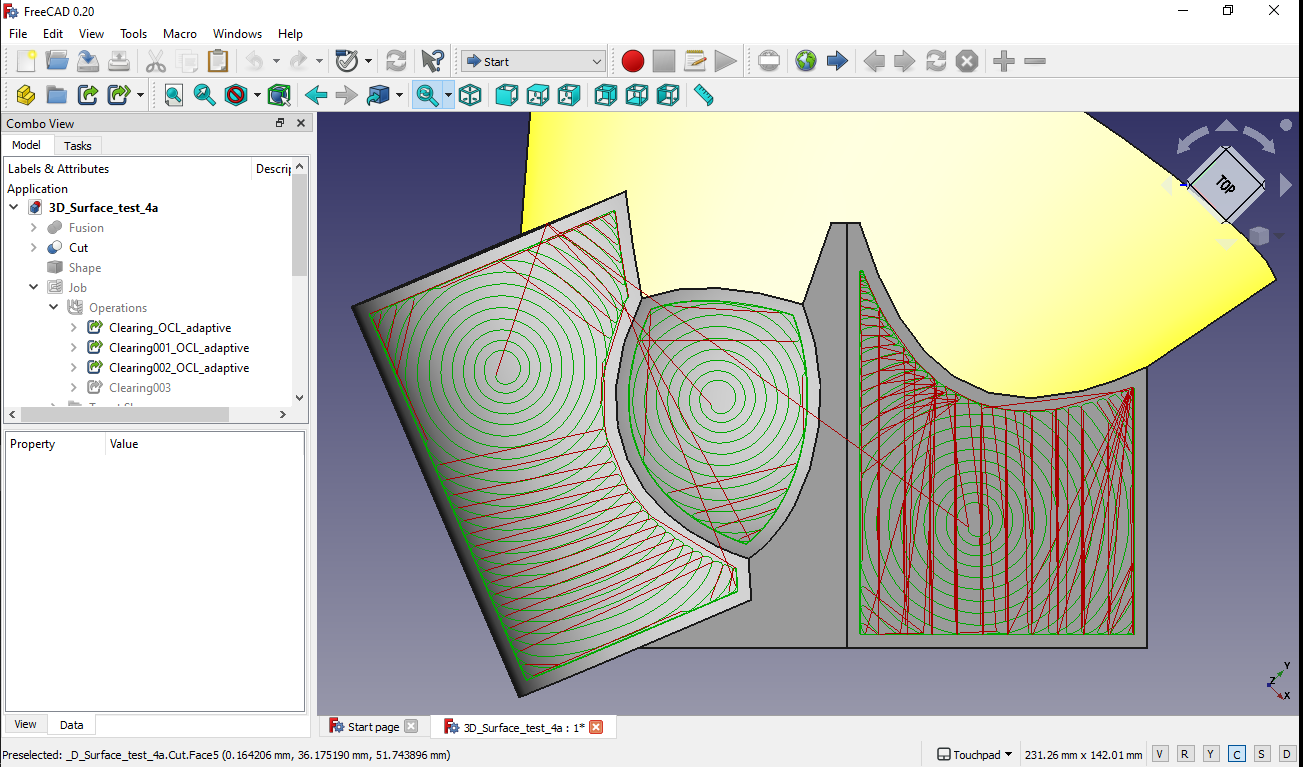Open the File menu
The width and height of the screenshot is (1303, 767).
coord(18,33)
